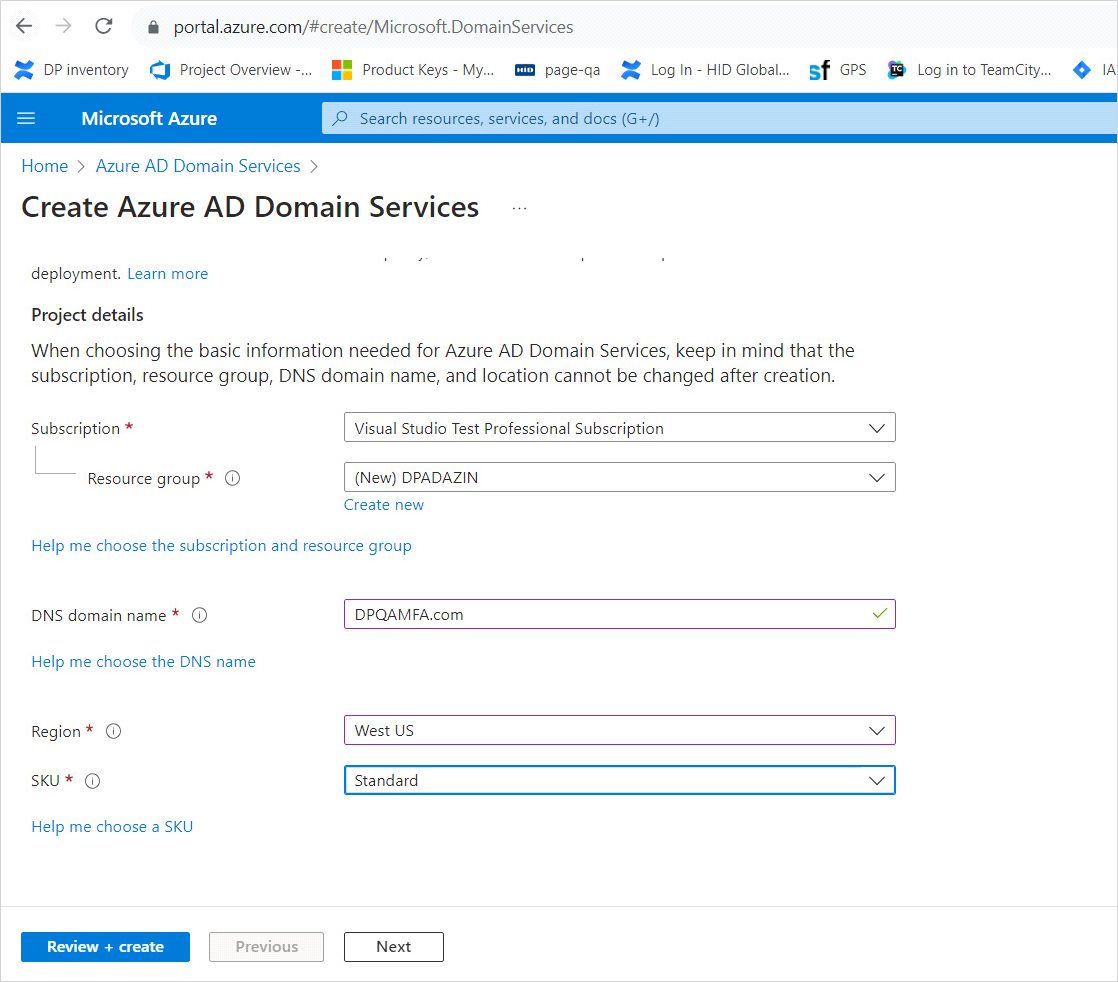
Task: Click the DNS domain name text field
Action: coord(605,615)
